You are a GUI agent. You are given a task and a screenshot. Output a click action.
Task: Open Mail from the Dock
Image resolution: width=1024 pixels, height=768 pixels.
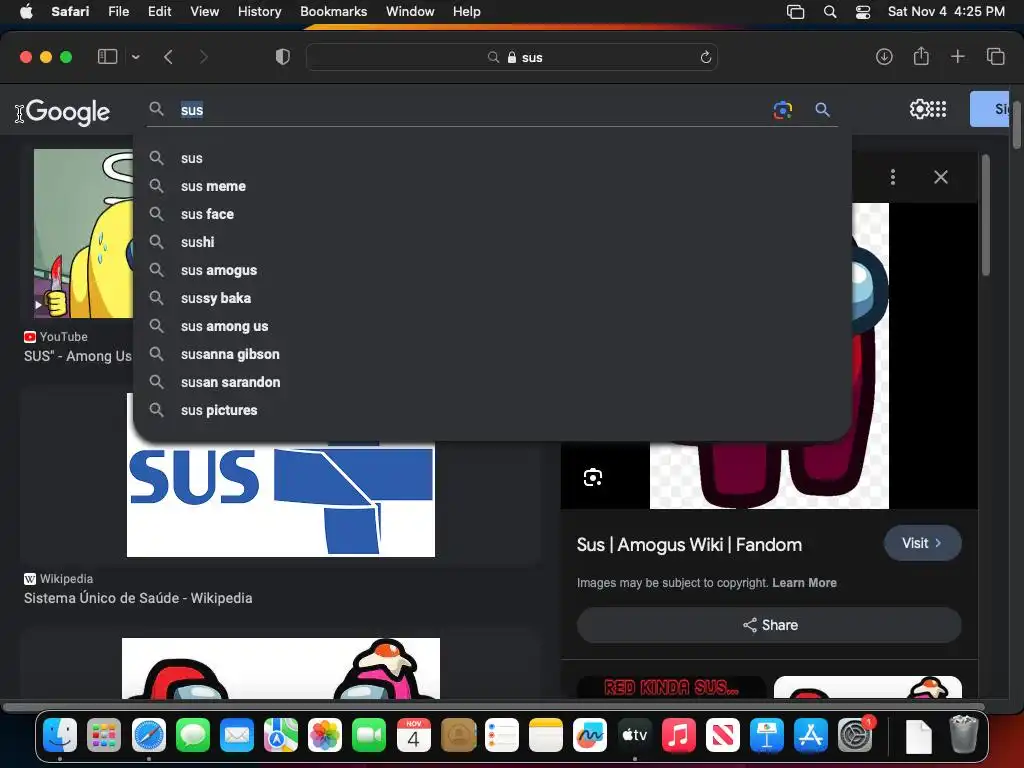click(x=236, y=735)
